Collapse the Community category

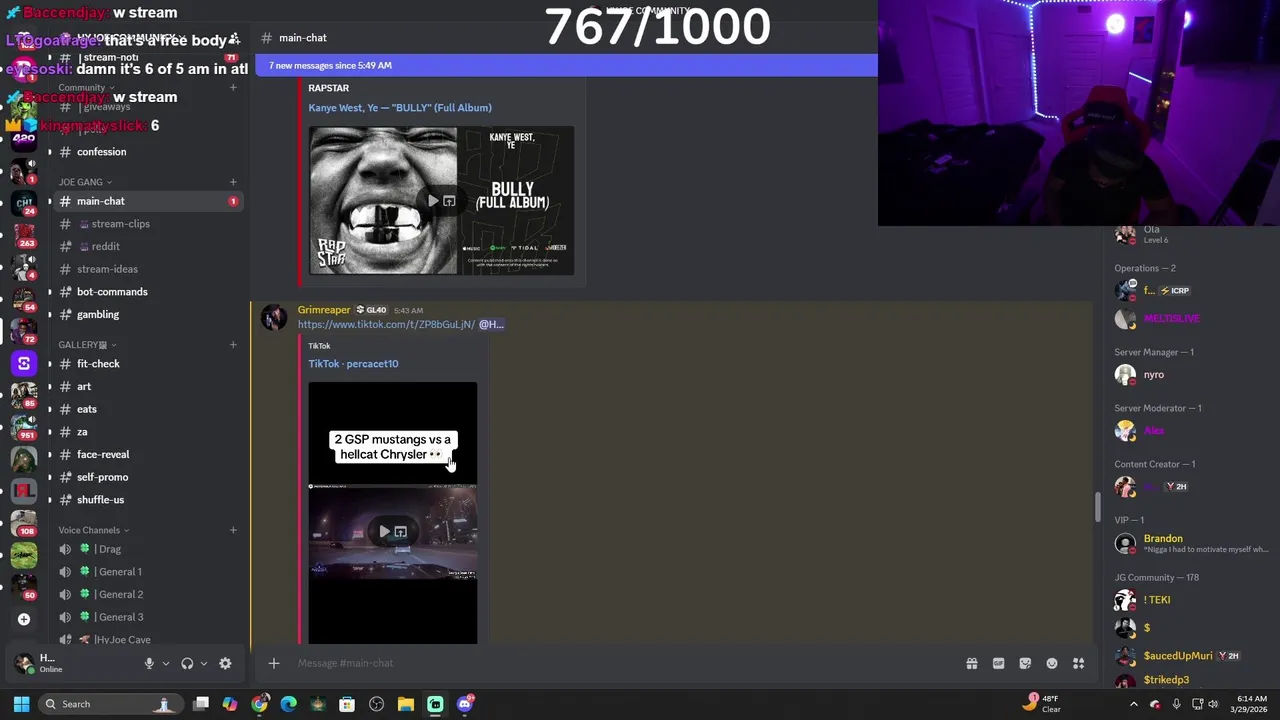coord(85,88)
